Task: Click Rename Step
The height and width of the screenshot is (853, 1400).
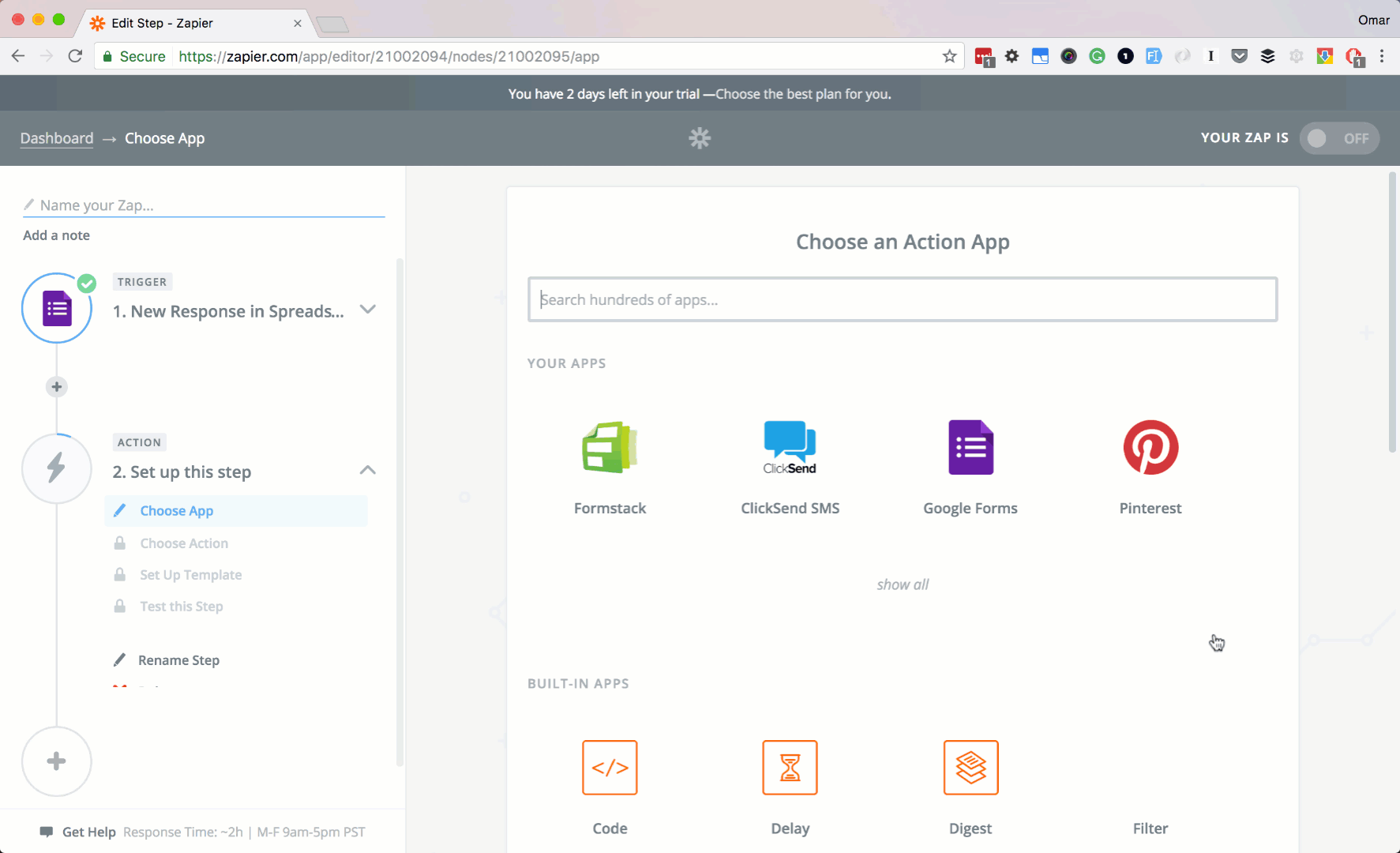Action: [x=178, y=660]
